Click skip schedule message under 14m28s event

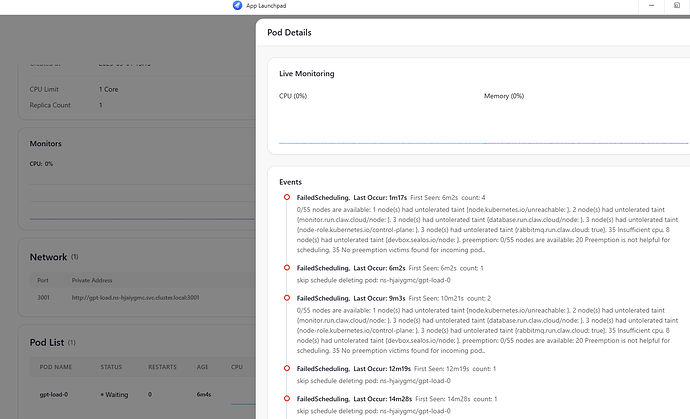(374, 412)
